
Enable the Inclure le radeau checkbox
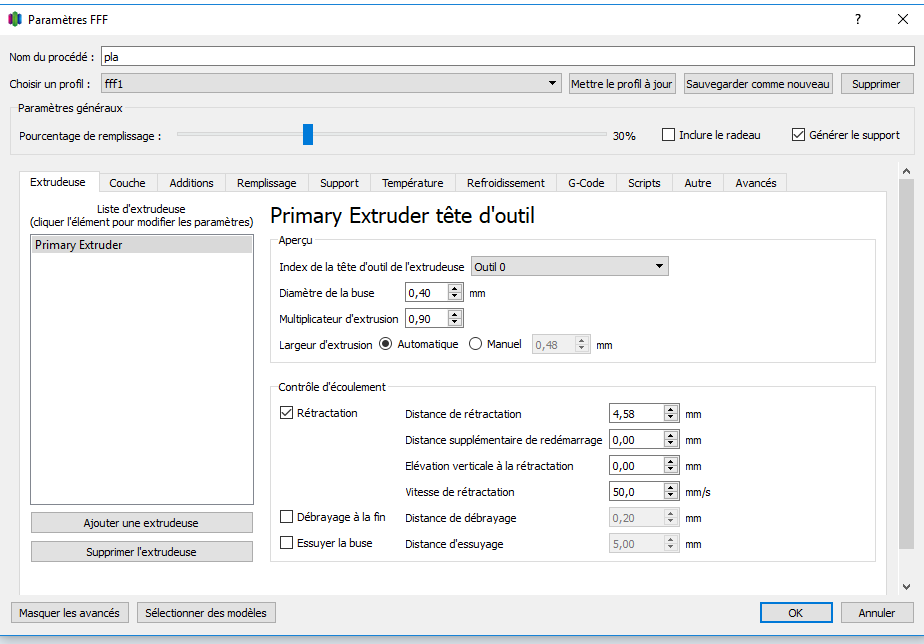click(668, 135)
